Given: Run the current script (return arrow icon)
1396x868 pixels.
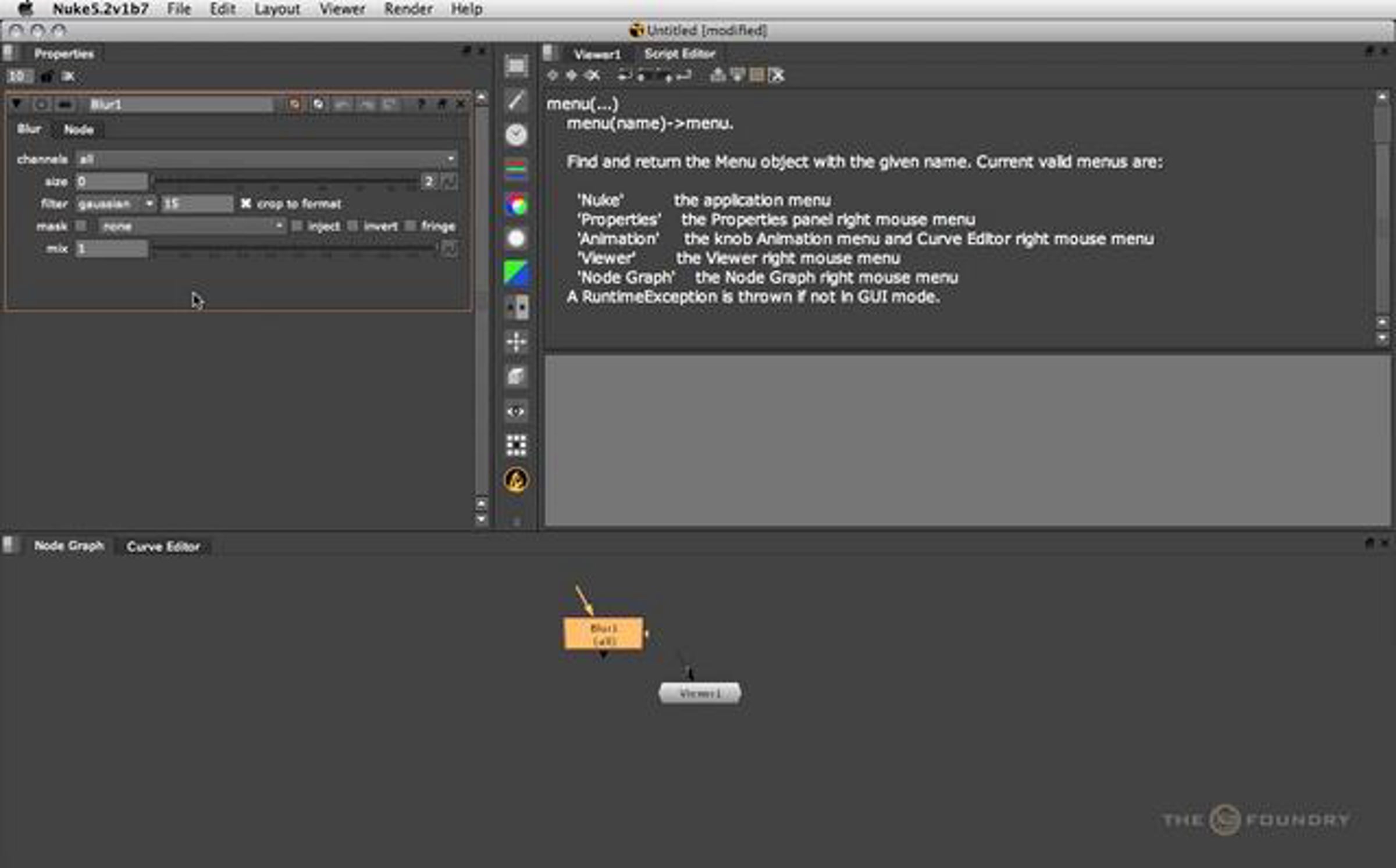Looking at the screenshot, I should click(x=684, y=75).
